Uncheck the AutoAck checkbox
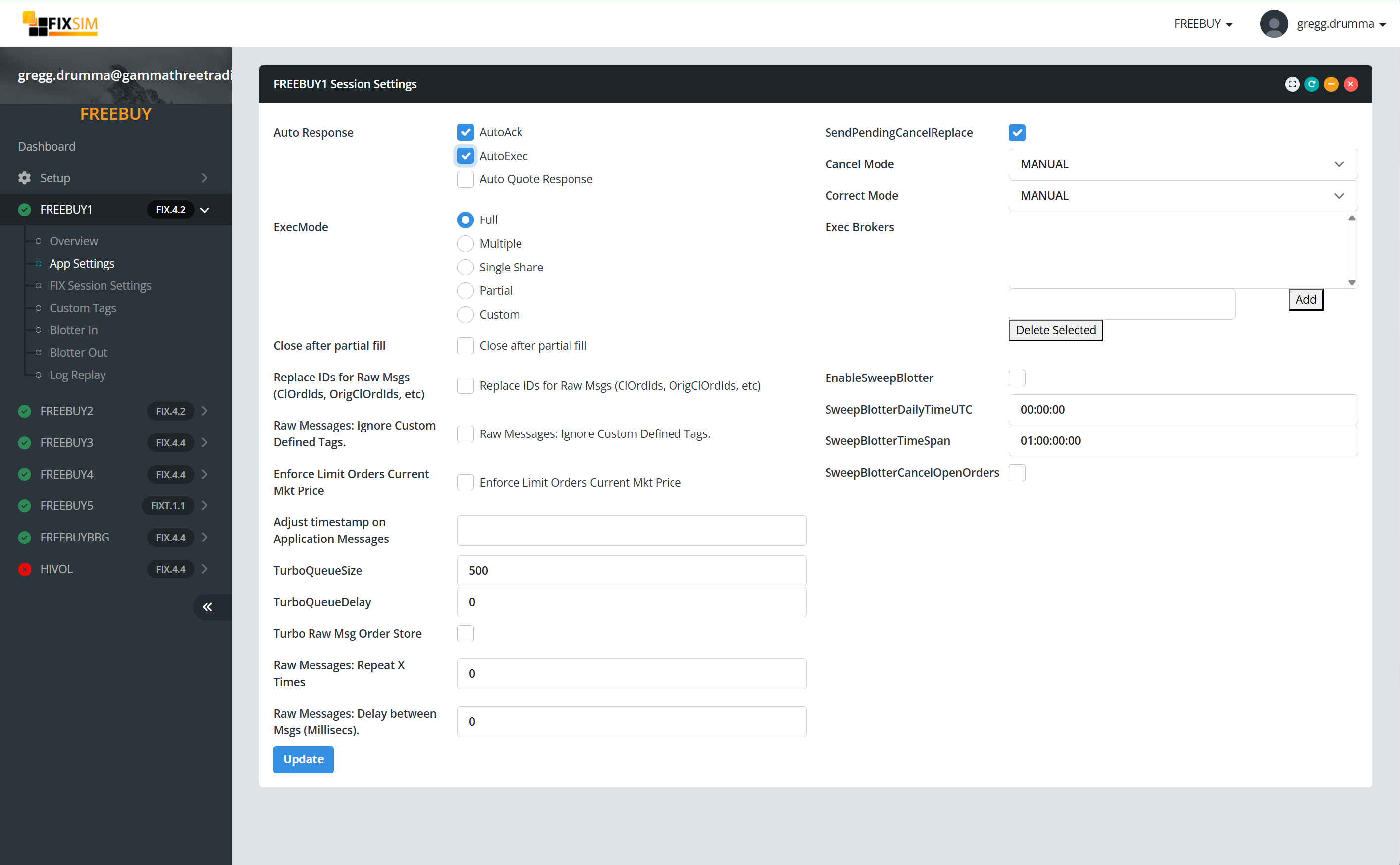Viewport: 1400px width, 865px height. click(465, 132)
